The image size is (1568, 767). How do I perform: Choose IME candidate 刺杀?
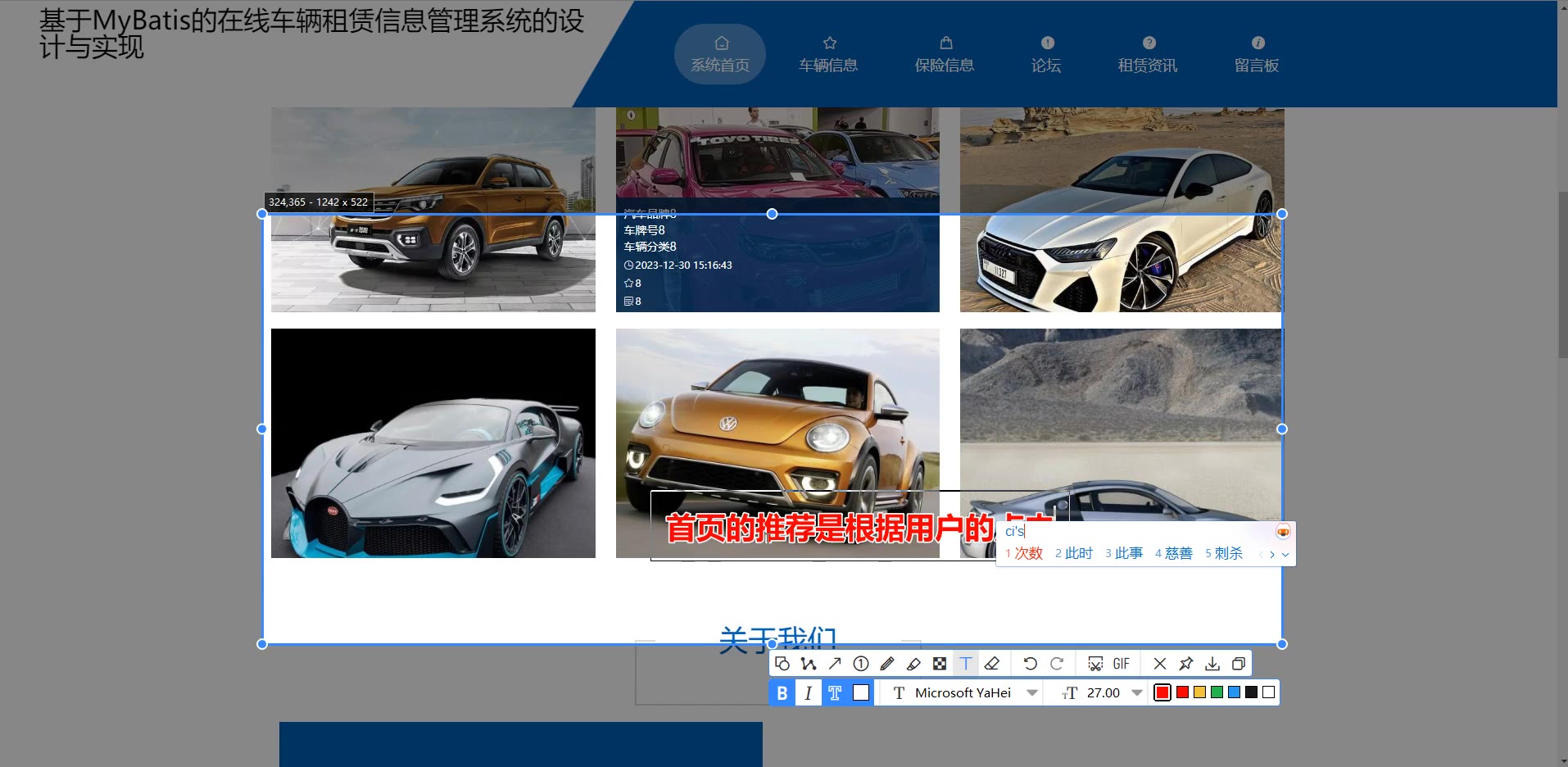point(1224,554)
